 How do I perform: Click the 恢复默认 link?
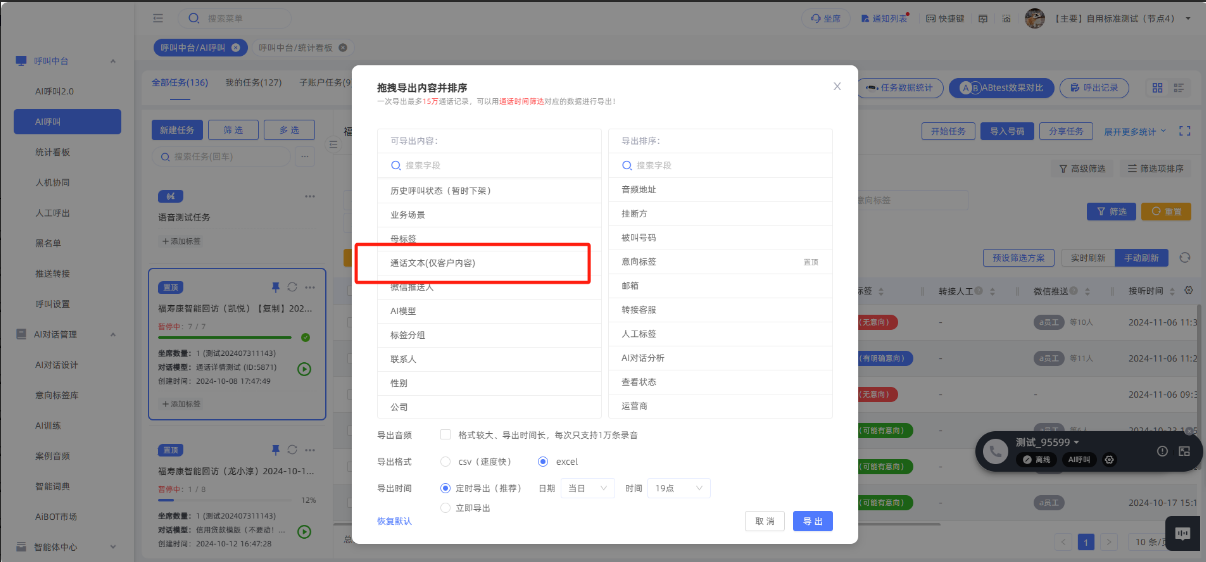[394, 521]
